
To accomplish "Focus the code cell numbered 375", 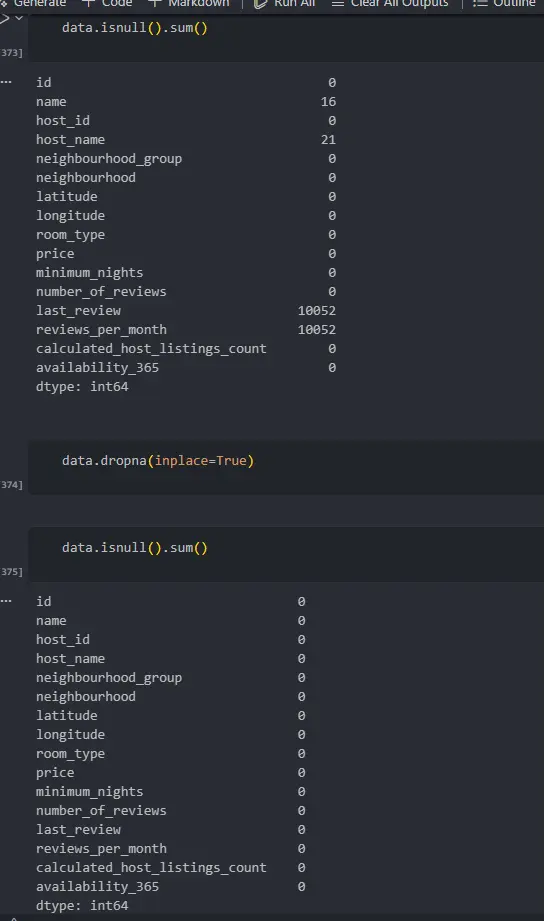I will pos(285,553).
